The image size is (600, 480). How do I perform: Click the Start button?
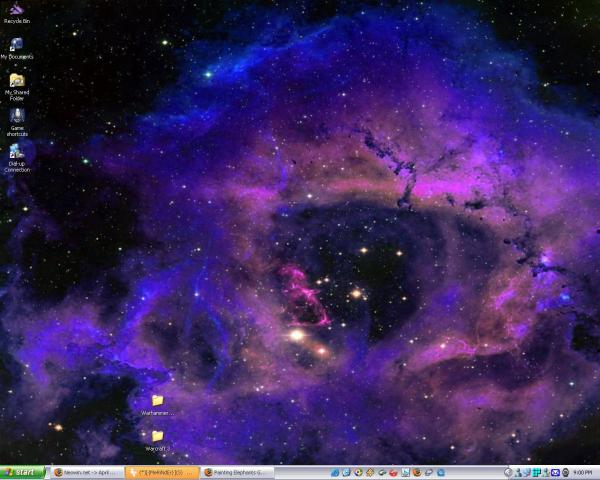coord(23,473)
